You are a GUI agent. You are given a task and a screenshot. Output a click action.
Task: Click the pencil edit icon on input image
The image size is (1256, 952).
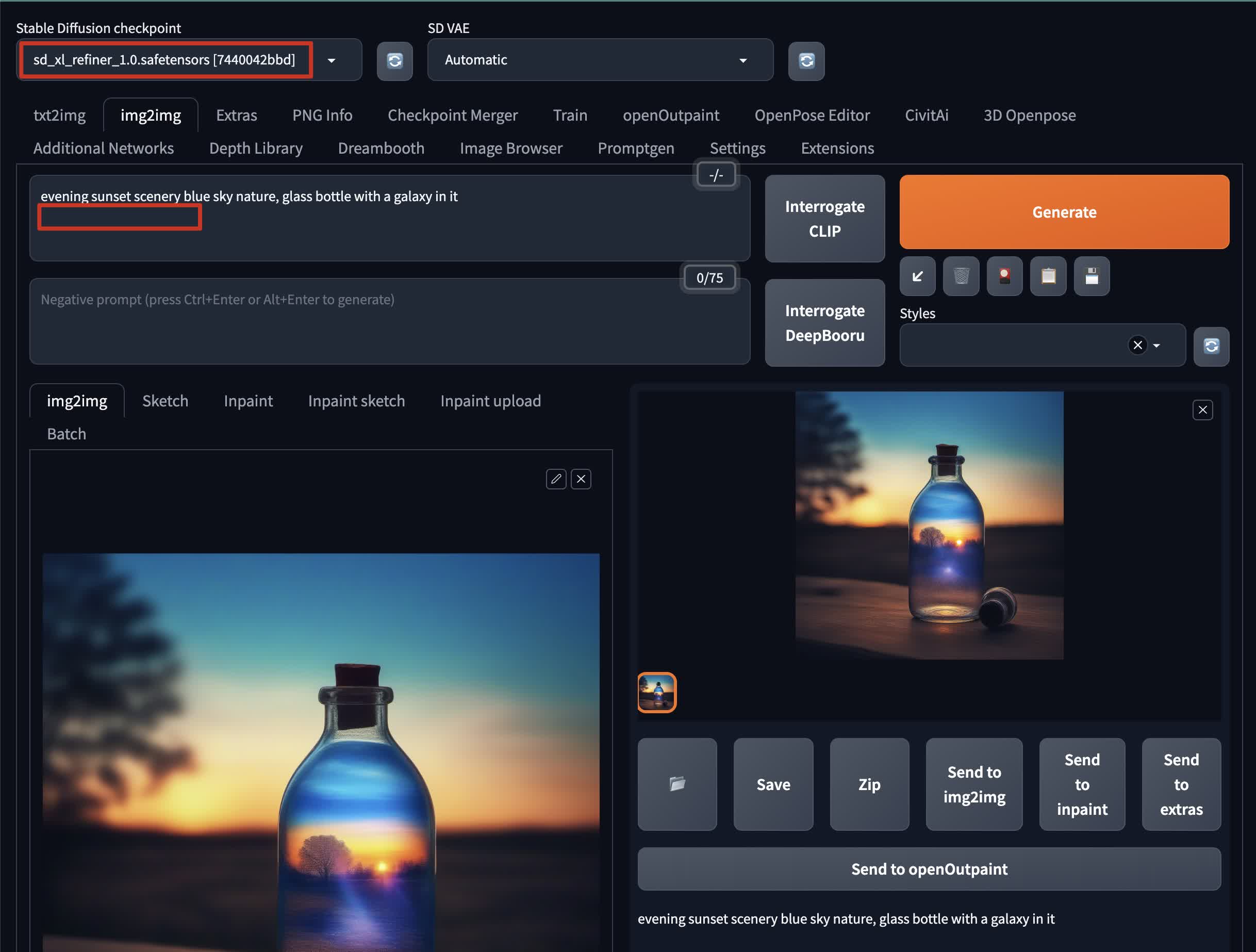(x=556, y=479)
